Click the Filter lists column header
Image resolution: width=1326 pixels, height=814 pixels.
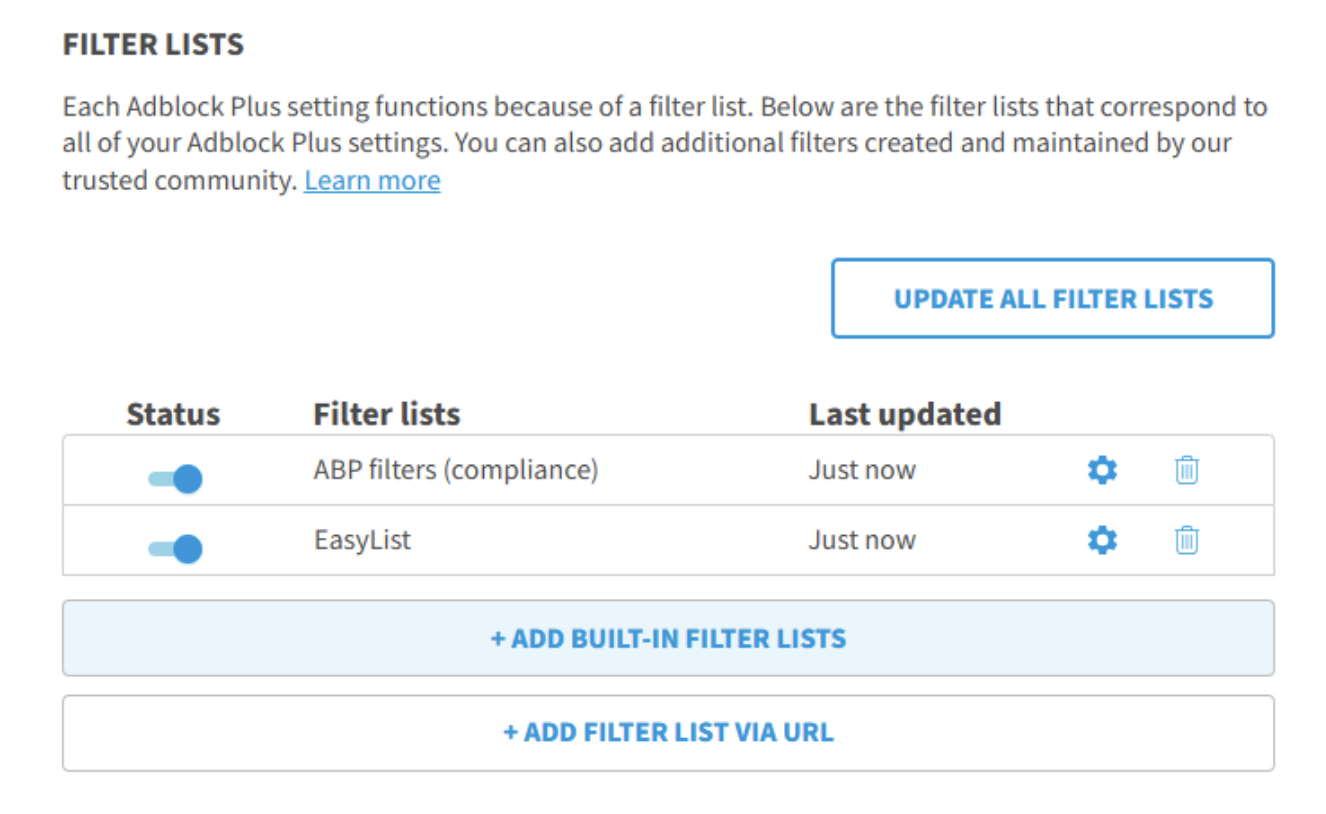386,414
